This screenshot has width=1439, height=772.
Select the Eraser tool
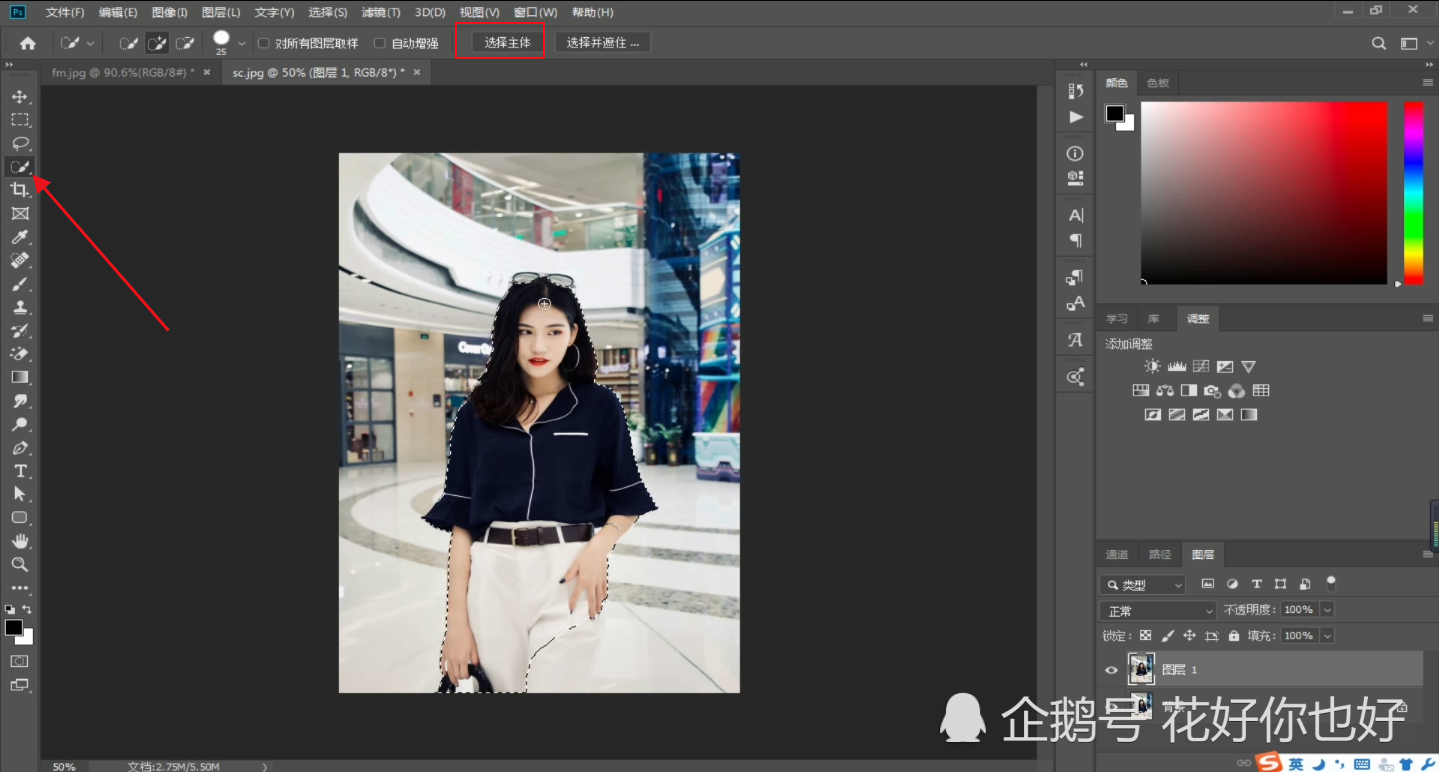click(x=19, y=354)
